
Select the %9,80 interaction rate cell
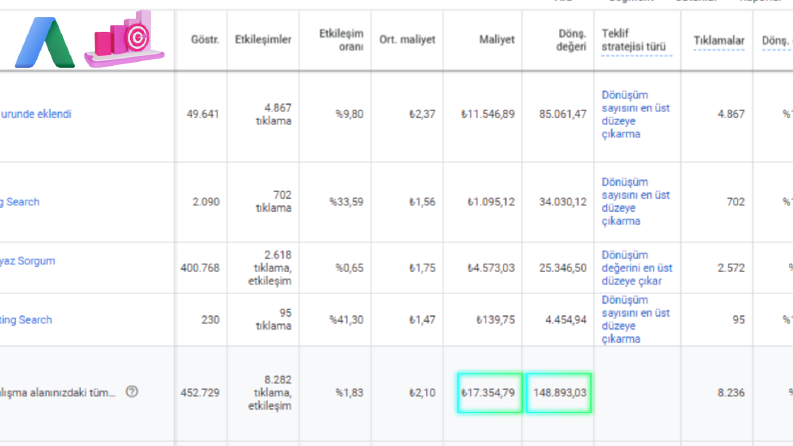[349, 114]
